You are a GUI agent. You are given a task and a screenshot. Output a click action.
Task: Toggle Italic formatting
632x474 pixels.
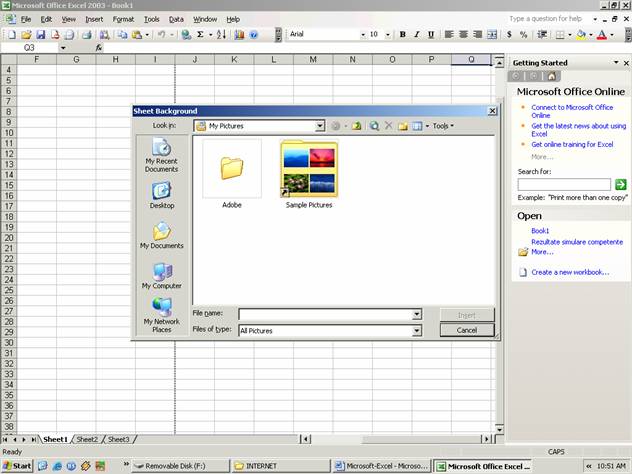point(417,35)
